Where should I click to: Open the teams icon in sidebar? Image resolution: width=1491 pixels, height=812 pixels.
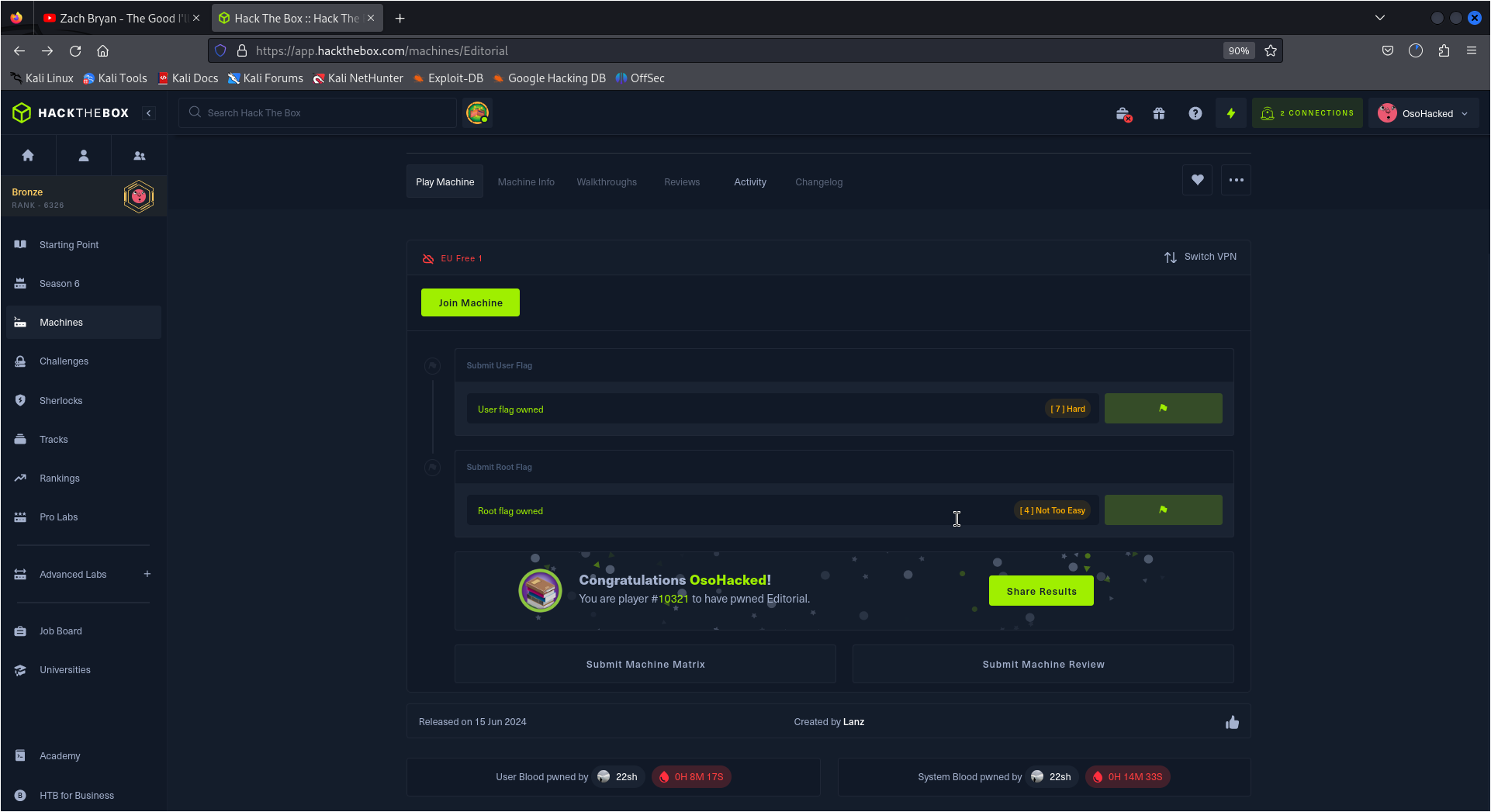140,156
